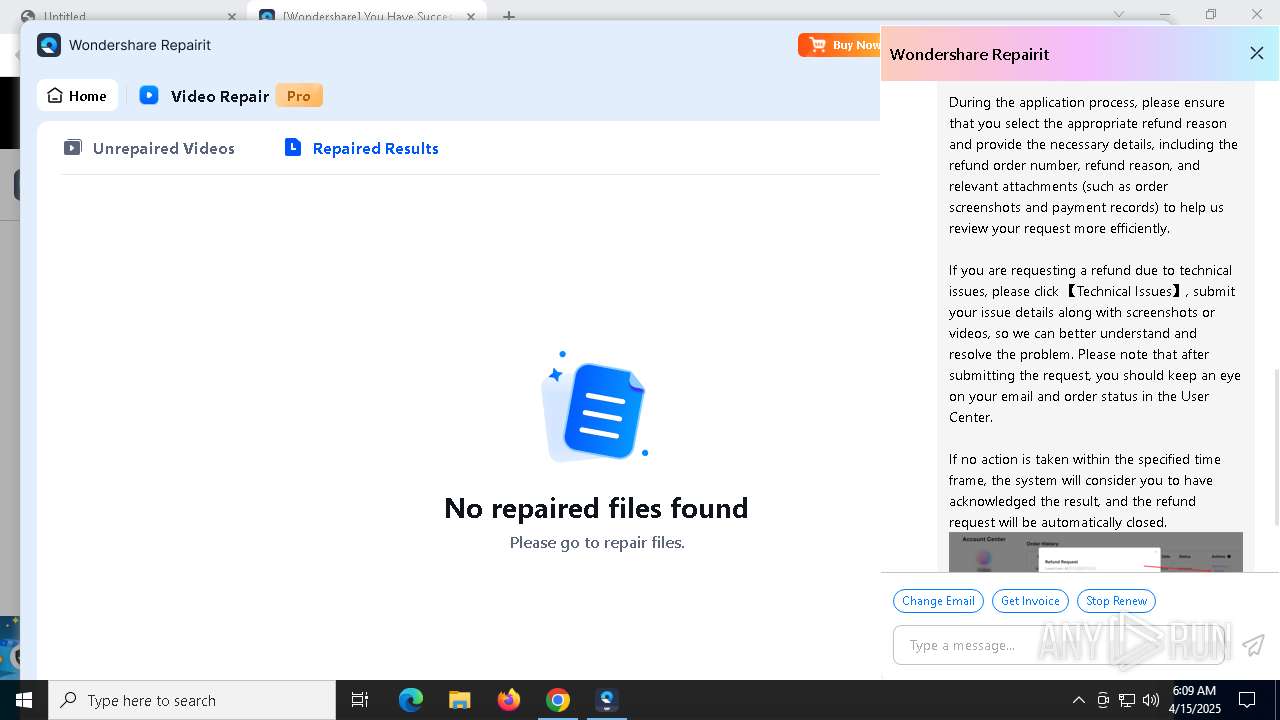Show hidden system tray icons

click(x=1078, y=700)
